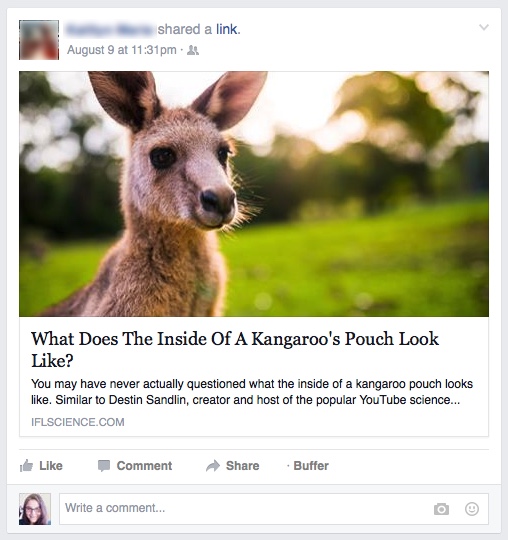The height and width of the screenshot is (540, 508).
Task: Open the August 9 timestamp link
Action: [122, 50]
